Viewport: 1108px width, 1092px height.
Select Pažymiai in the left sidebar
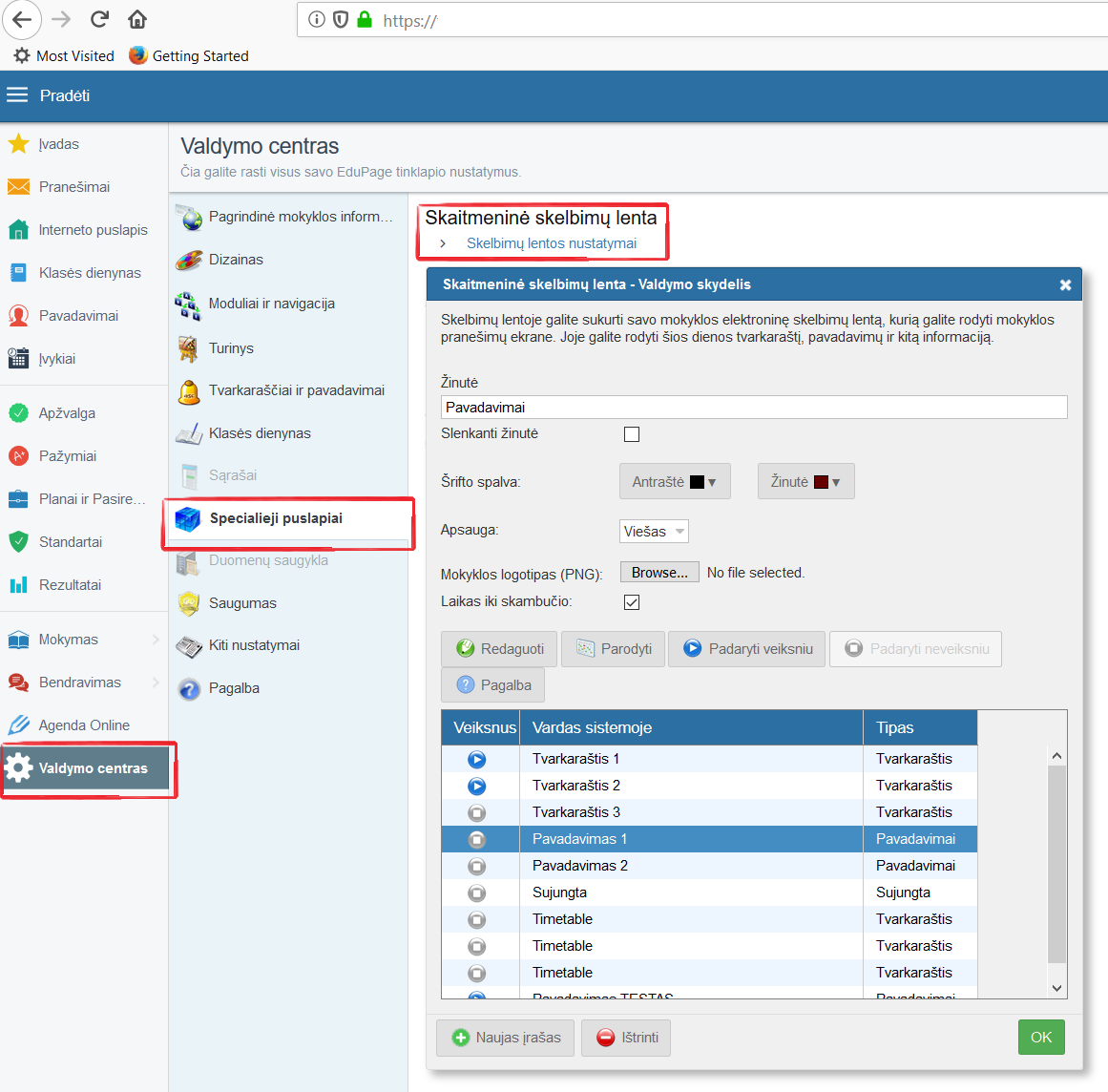coord(67,456)
